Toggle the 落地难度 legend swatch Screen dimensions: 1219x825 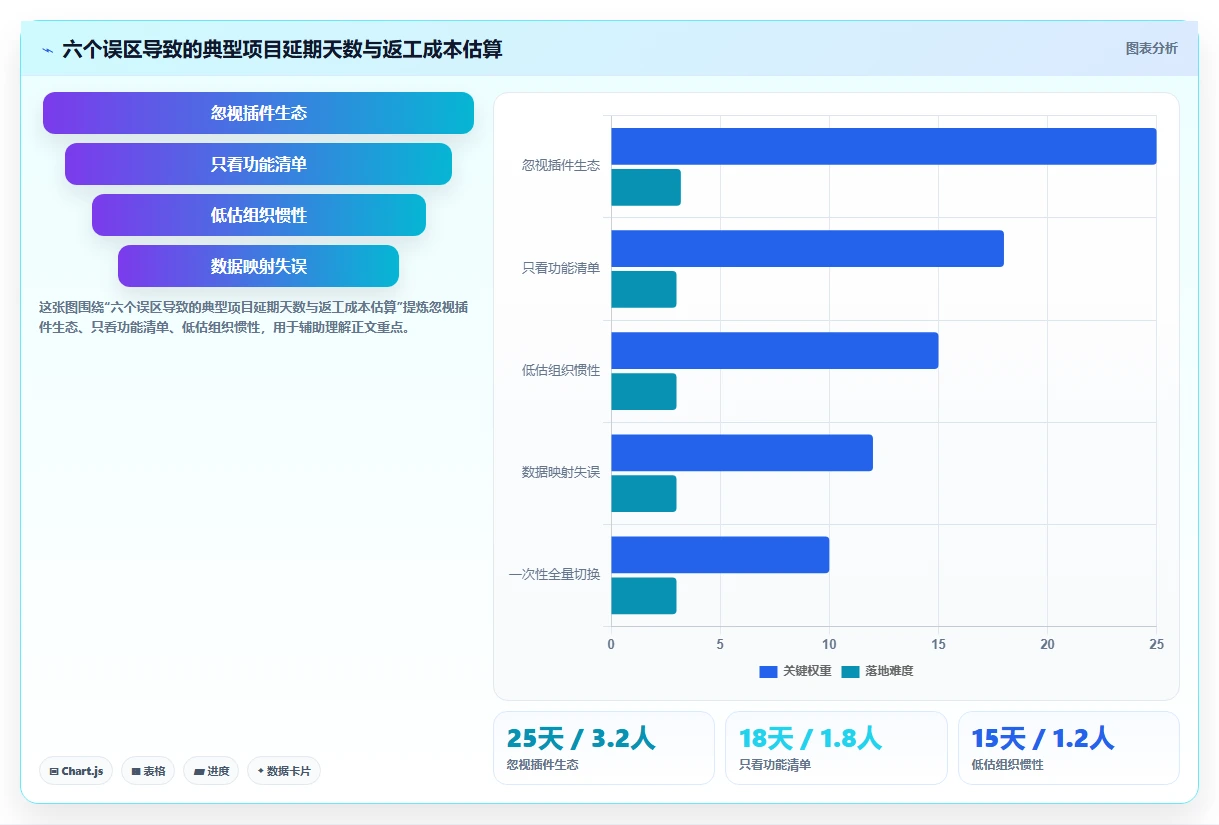pos(850,671)
